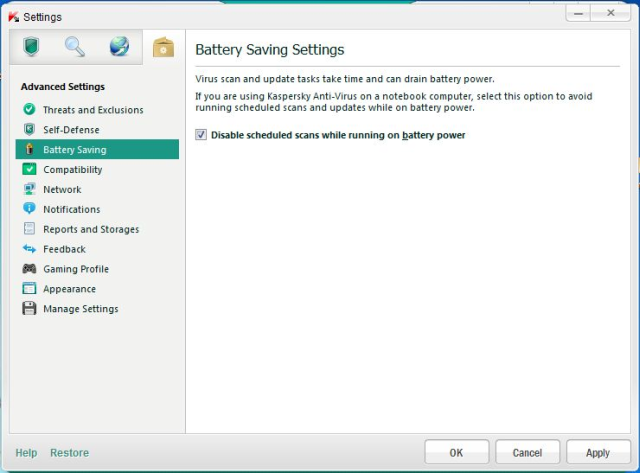Select Self-Defense settings
The image size is (640, 473).
pos(97,129)
